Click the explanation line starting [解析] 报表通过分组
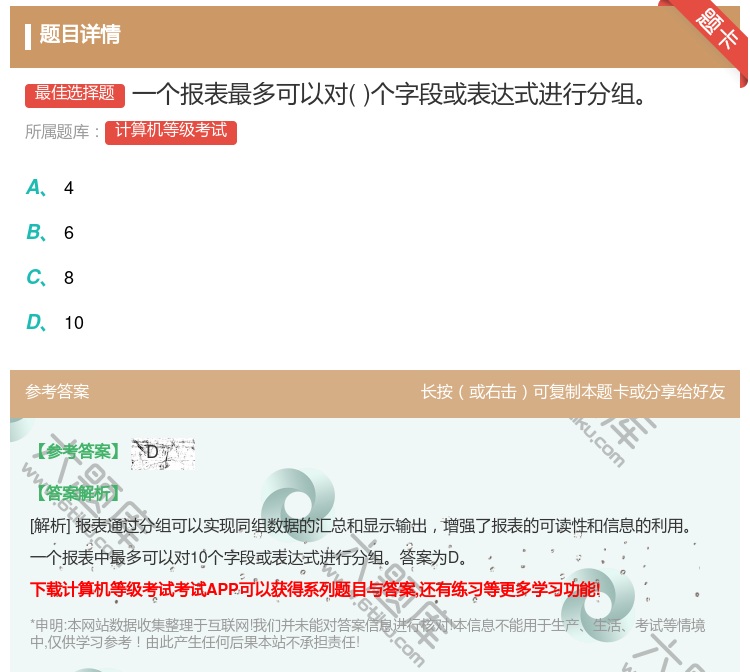 [360, 526]
